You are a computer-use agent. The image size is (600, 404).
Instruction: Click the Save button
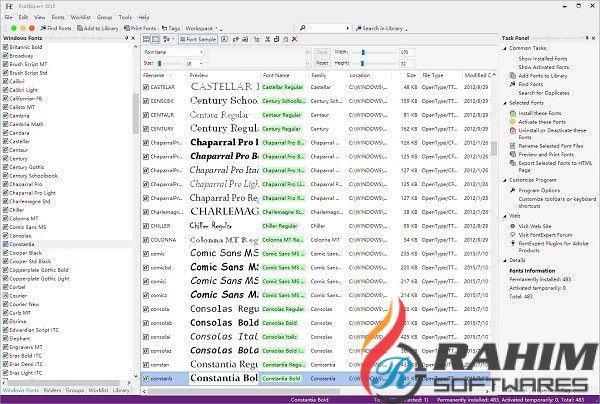pyautogui.click(x=322, y=52)
